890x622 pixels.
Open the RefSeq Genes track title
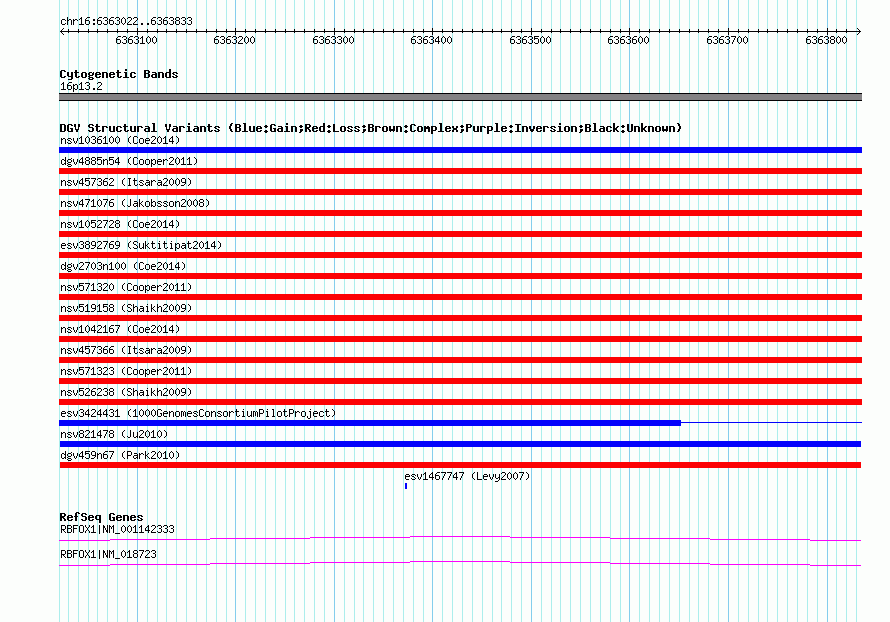[x=101, y=517]
